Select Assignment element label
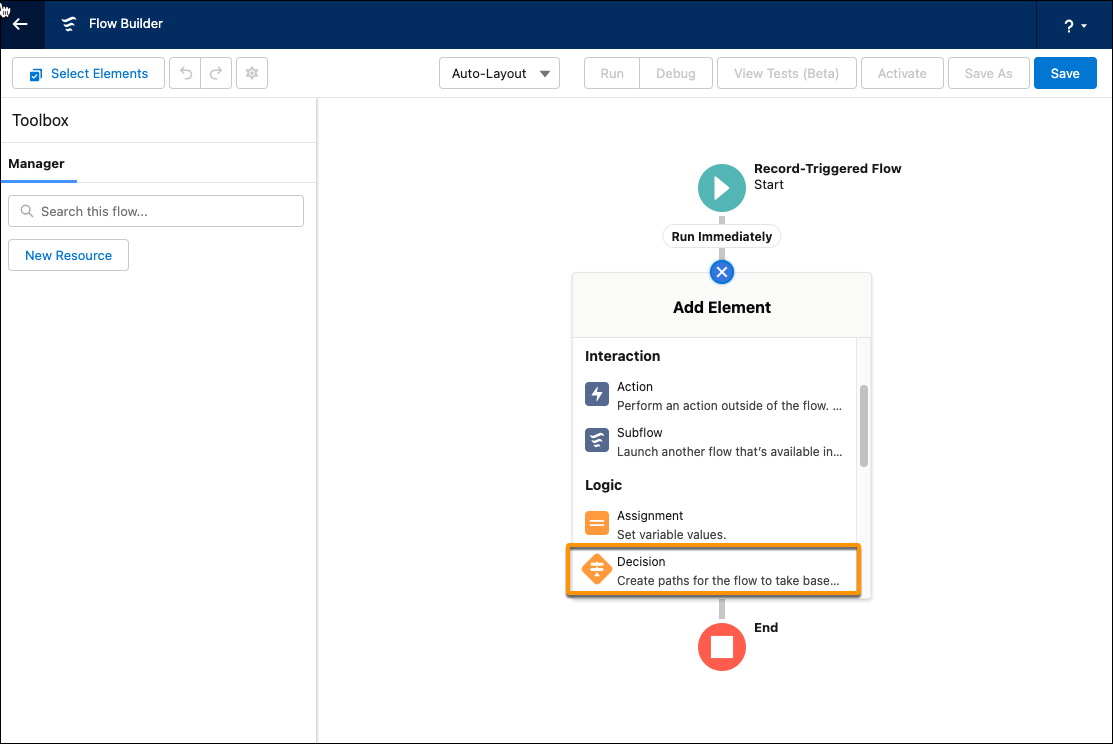 point(650,515)
